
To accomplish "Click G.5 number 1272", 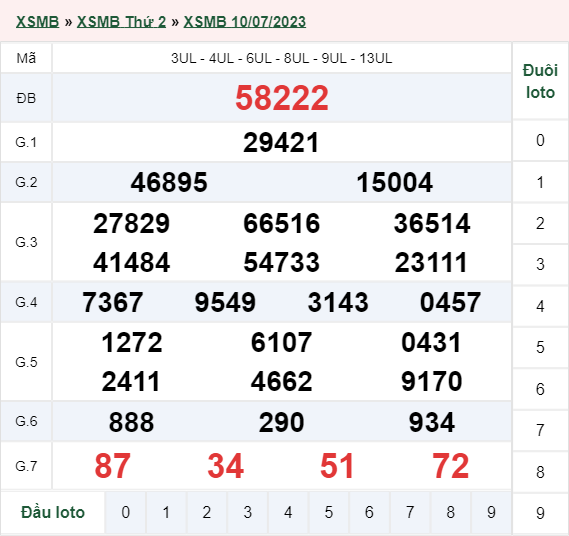I will pos(132,342).
